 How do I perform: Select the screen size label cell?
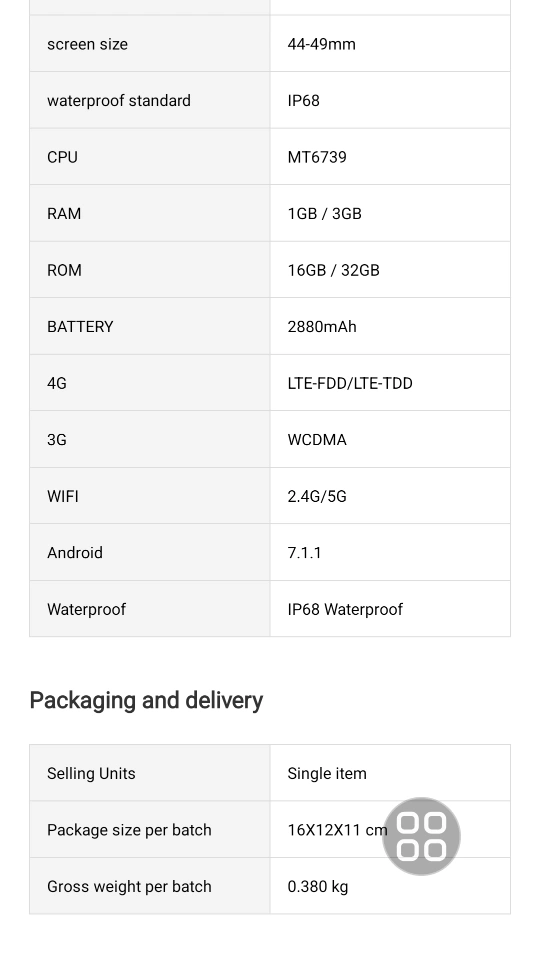click(150, 44)
